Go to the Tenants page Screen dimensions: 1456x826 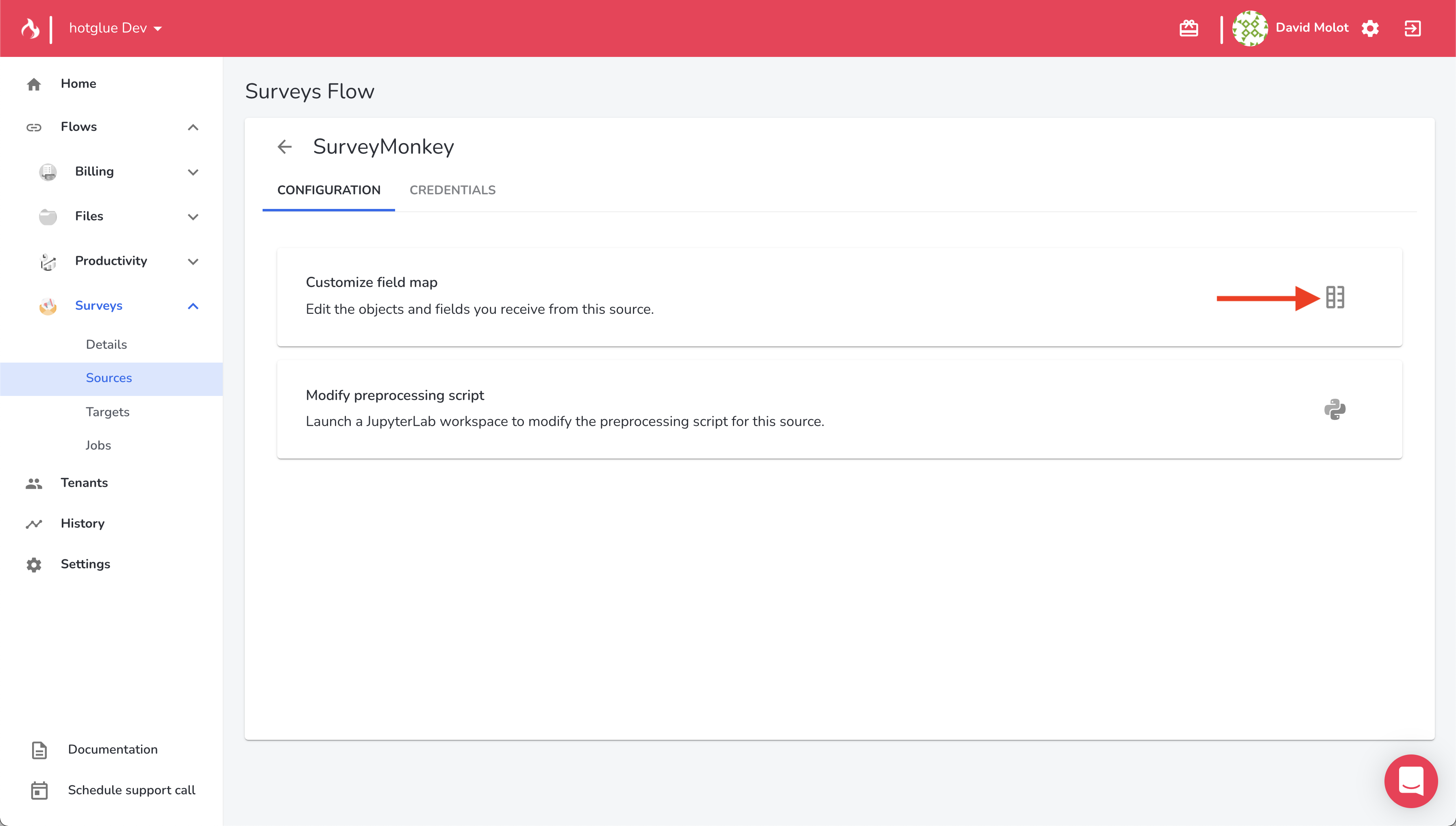click(x=84, y=483)
